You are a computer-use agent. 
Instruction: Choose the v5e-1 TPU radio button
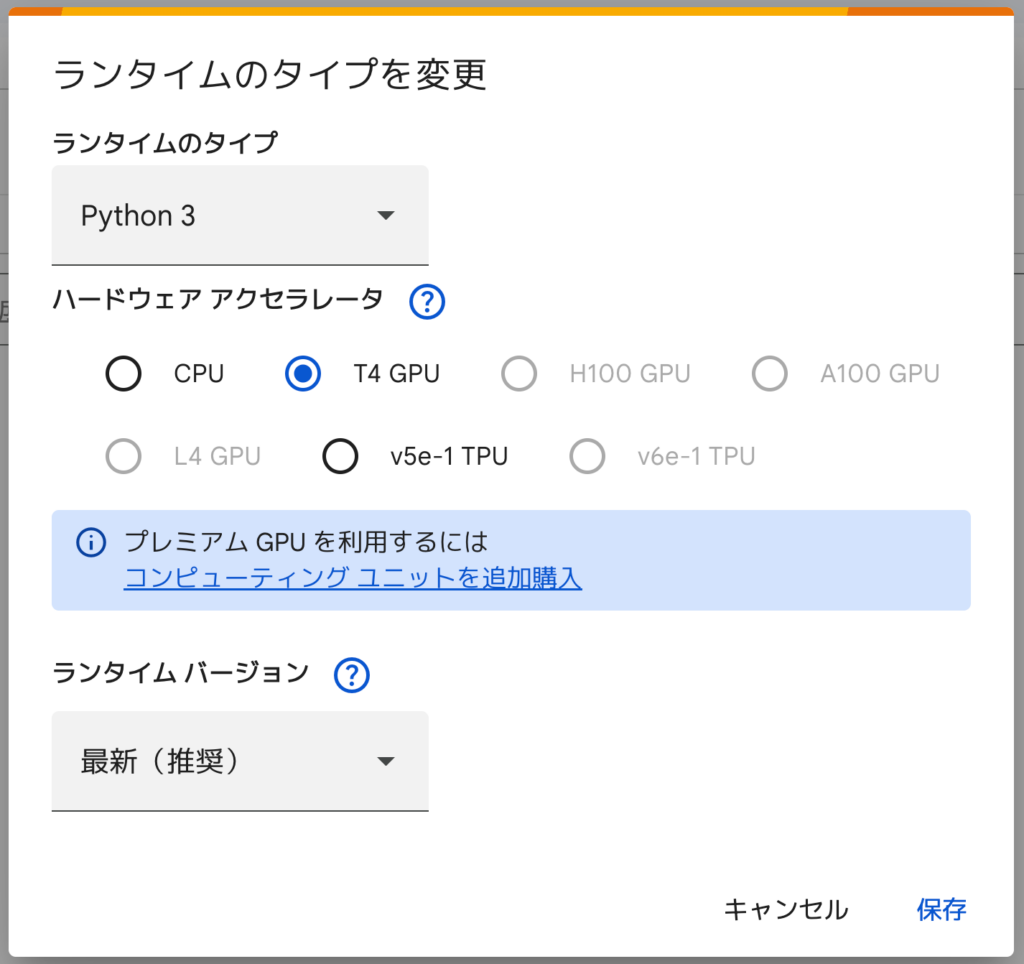(x=340, y=457)
